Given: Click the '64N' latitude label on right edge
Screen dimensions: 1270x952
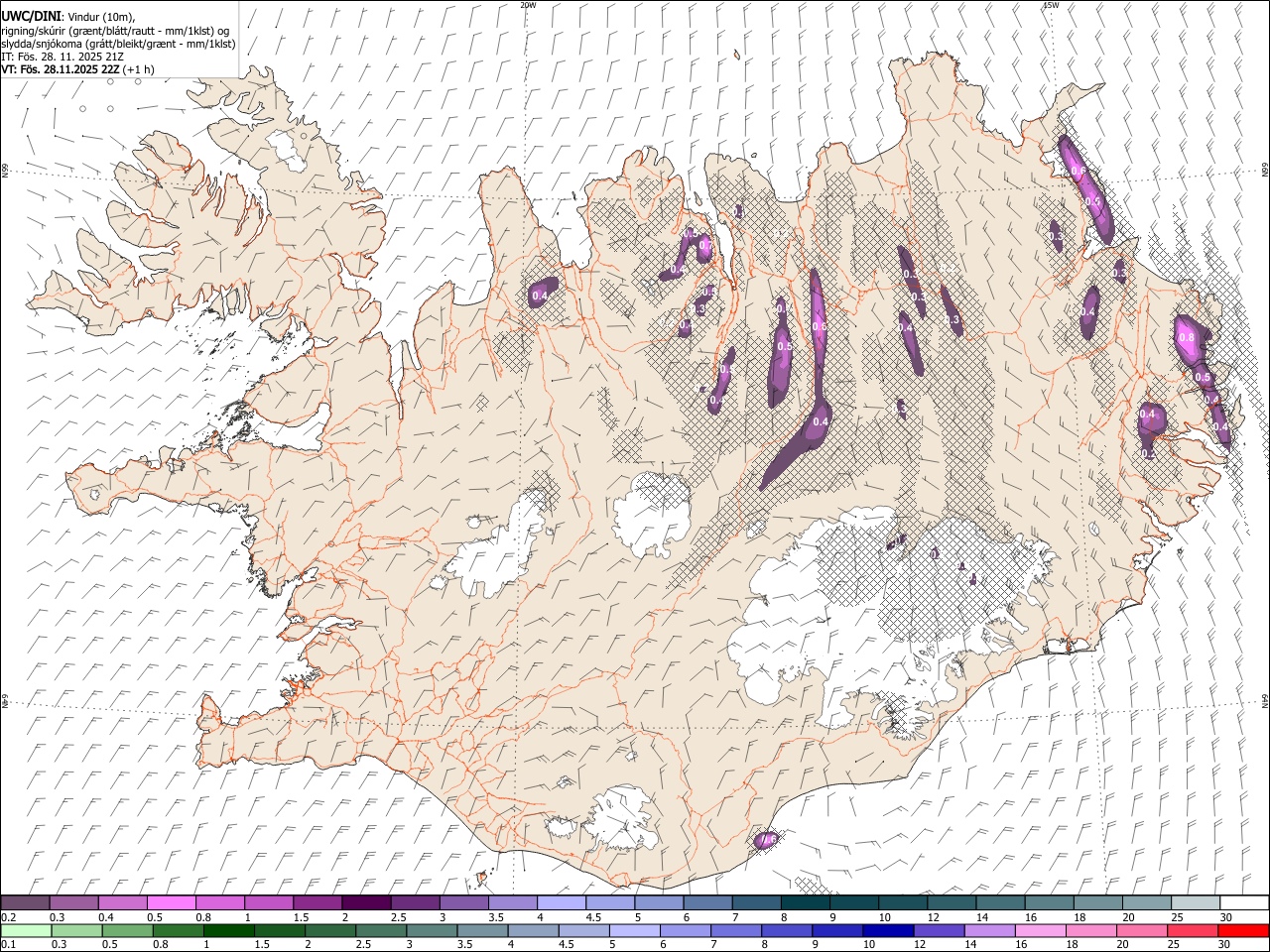Looking at the screenshot, I should [1264, 700].
